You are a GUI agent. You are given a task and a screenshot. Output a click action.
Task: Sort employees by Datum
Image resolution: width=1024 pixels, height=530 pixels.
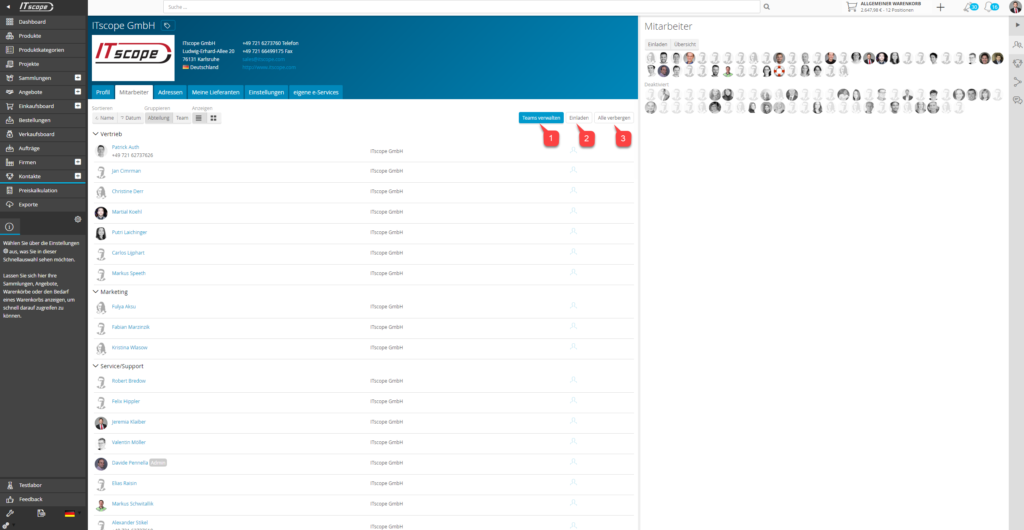pos(131,118)
